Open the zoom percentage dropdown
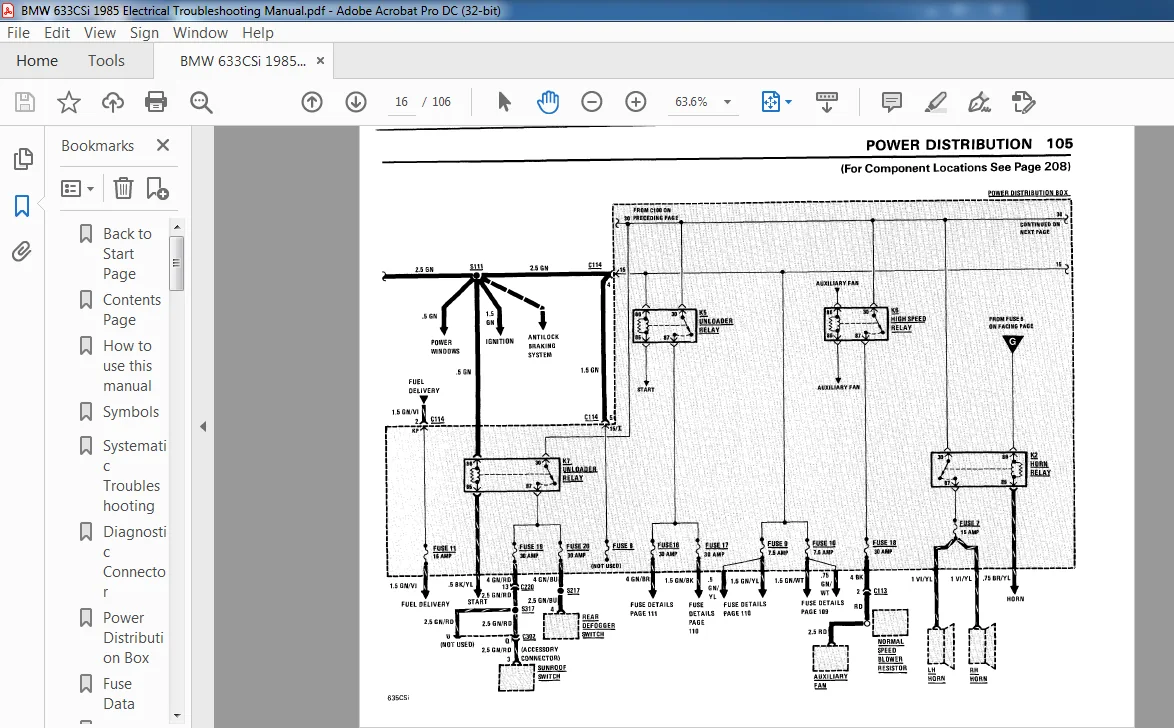The height and width of the screenshot is (728, 1174). pyautogui.click(x=727, y=103)
